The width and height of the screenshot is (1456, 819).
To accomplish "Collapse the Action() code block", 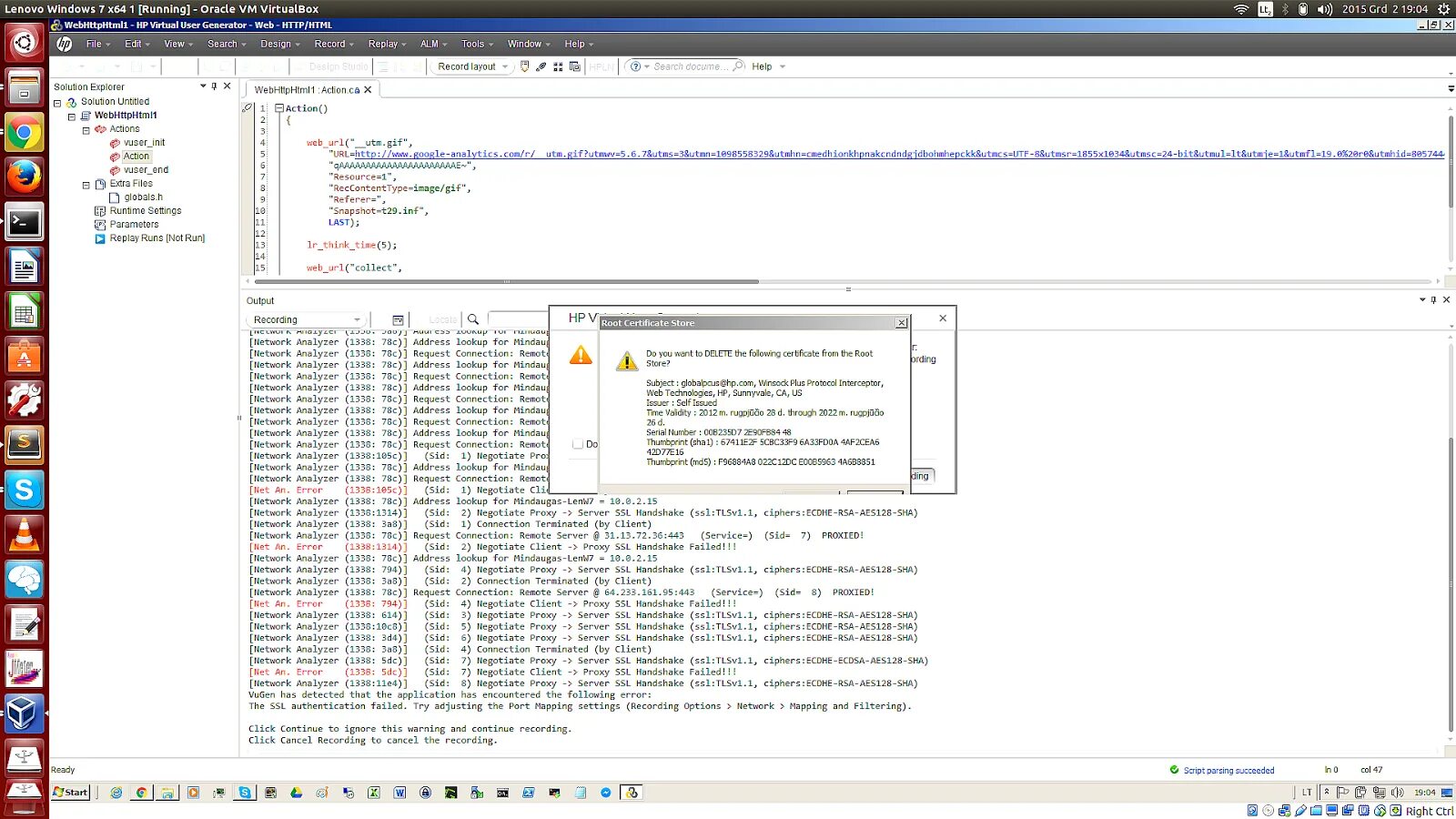I will point(279,108).
